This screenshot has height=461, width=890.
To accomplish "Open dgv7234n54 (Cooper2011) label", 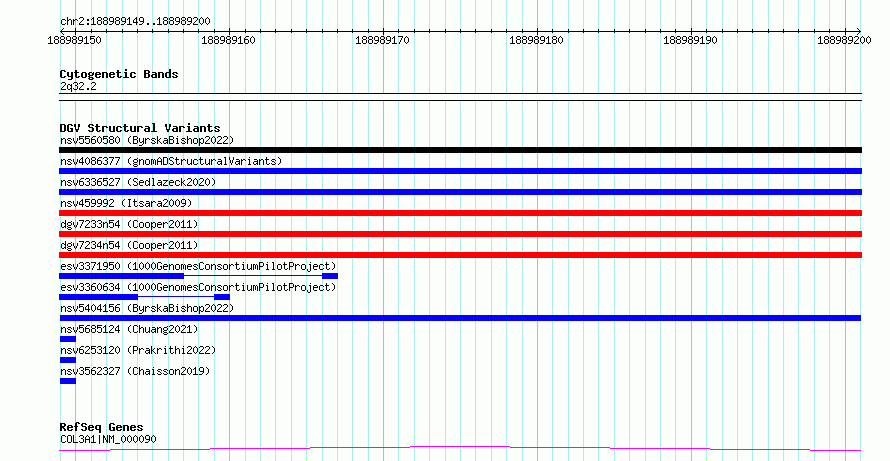I will (x=129, y=245).
